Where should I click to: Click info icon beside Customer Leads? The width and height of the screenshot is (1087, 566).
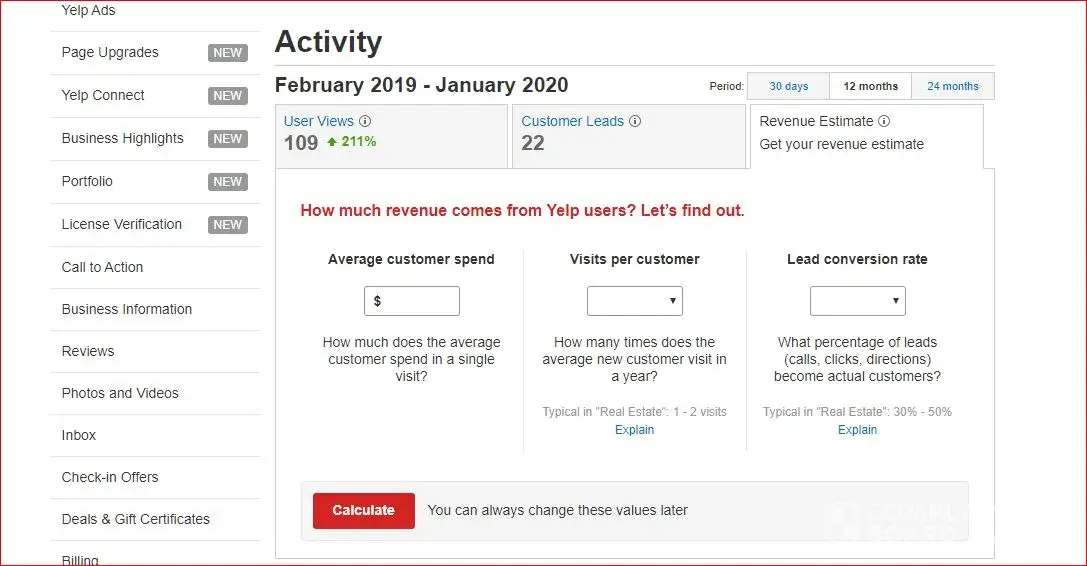tap(635, 121)
